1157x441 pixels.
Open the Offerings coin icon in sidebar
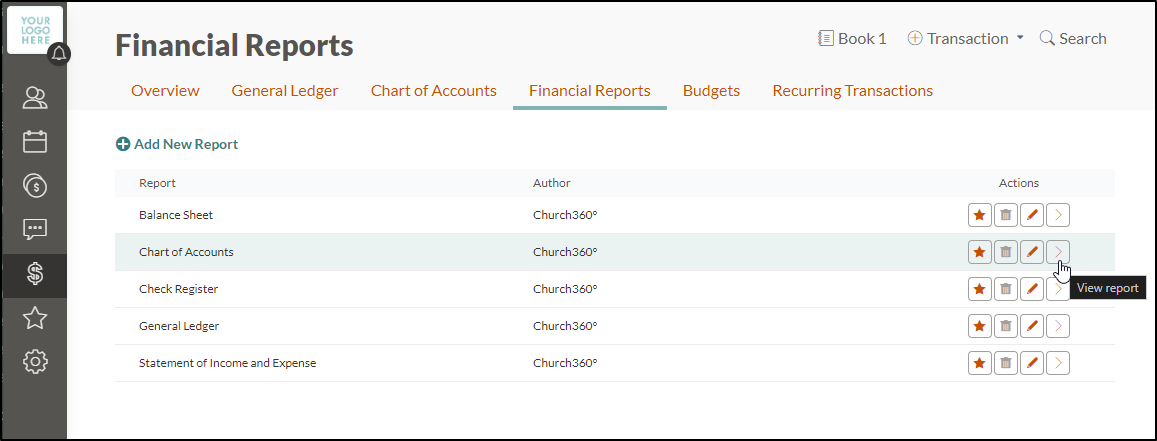35,185
